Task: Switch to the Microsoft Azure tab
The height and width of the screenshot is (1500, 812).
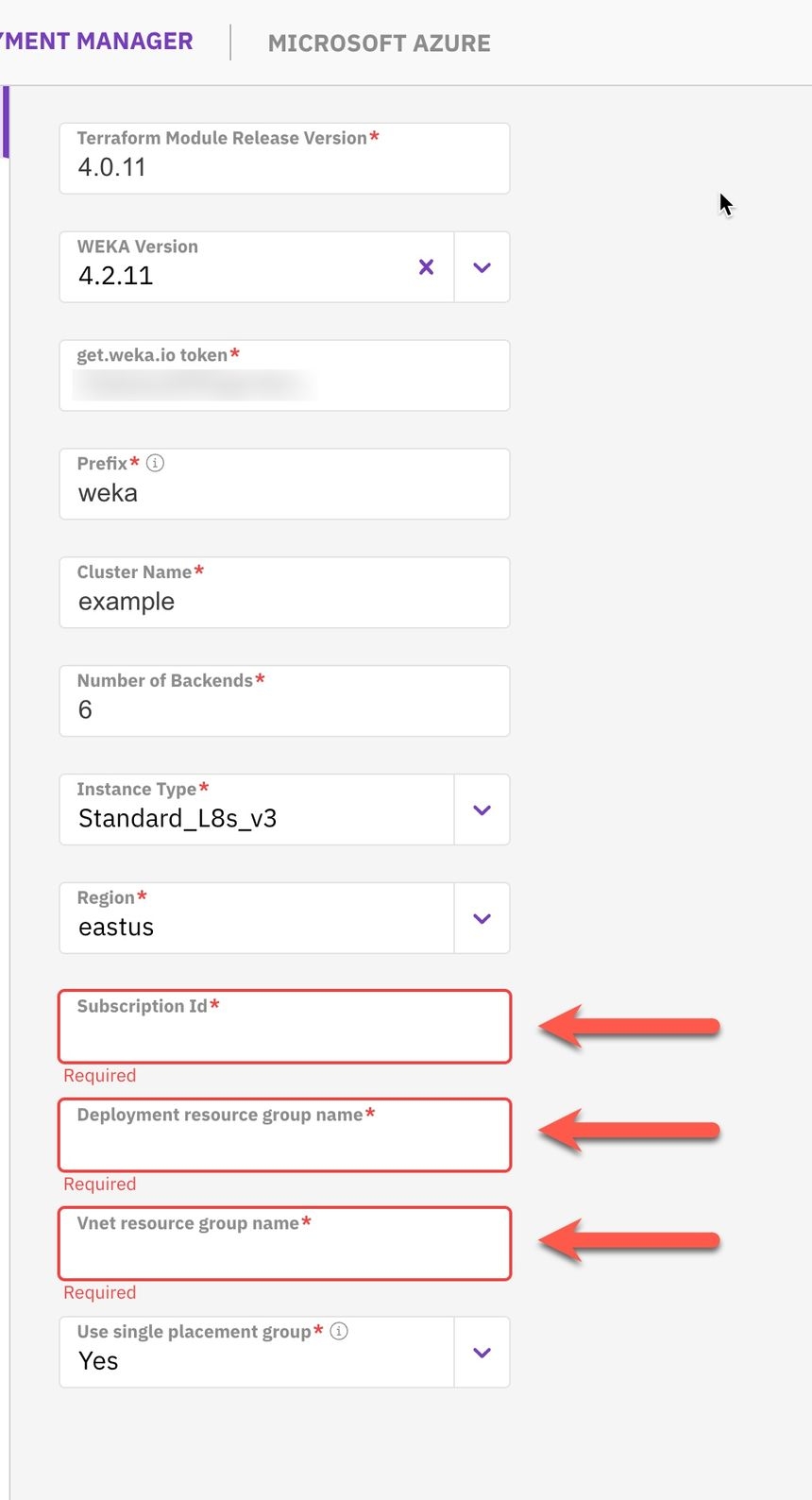Action: 379,43
